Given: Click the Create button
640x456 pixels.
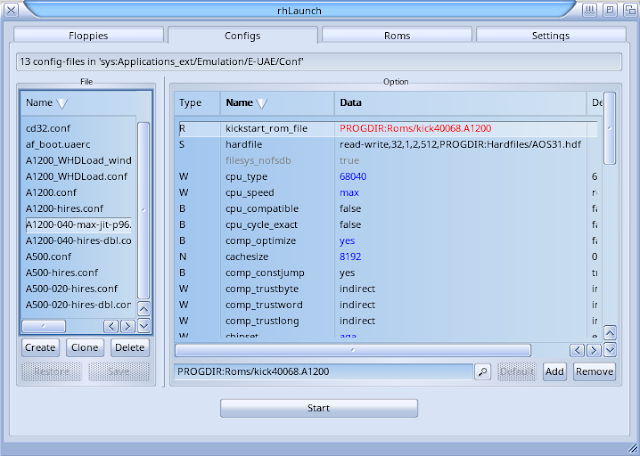Looking at the screenshot, I should pos(40,347).
